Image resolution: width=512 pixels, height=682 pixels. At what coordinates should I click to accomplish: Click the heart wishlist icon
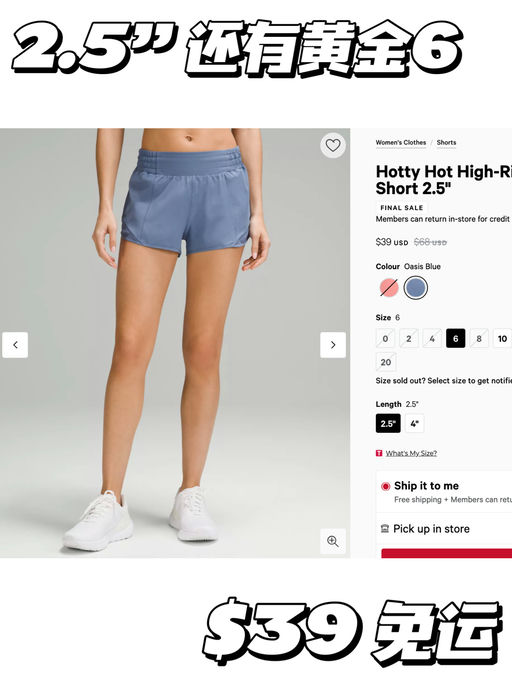pyautogui.click(x=333, y=145)
